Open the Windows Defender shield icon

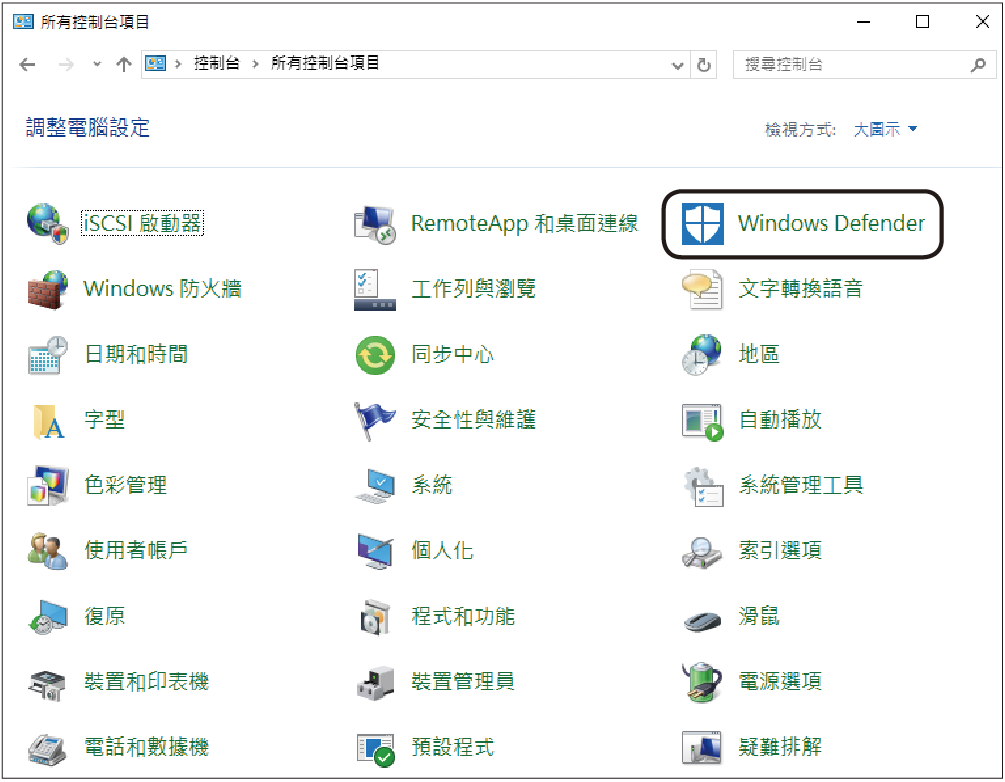[702, 224]
